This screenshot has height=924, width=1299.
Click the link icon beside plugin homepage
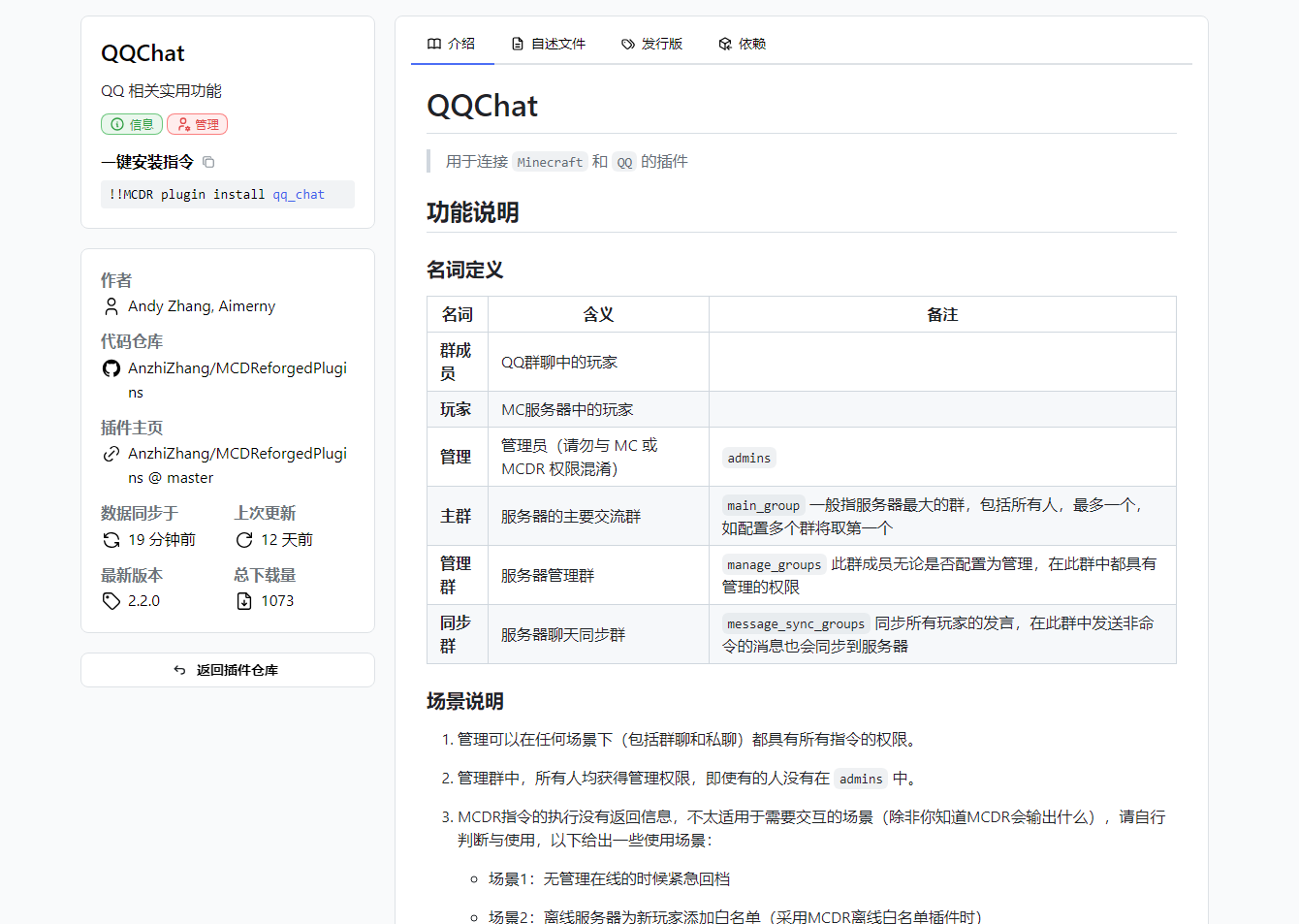pyautogui.click(x=111, y=454)
